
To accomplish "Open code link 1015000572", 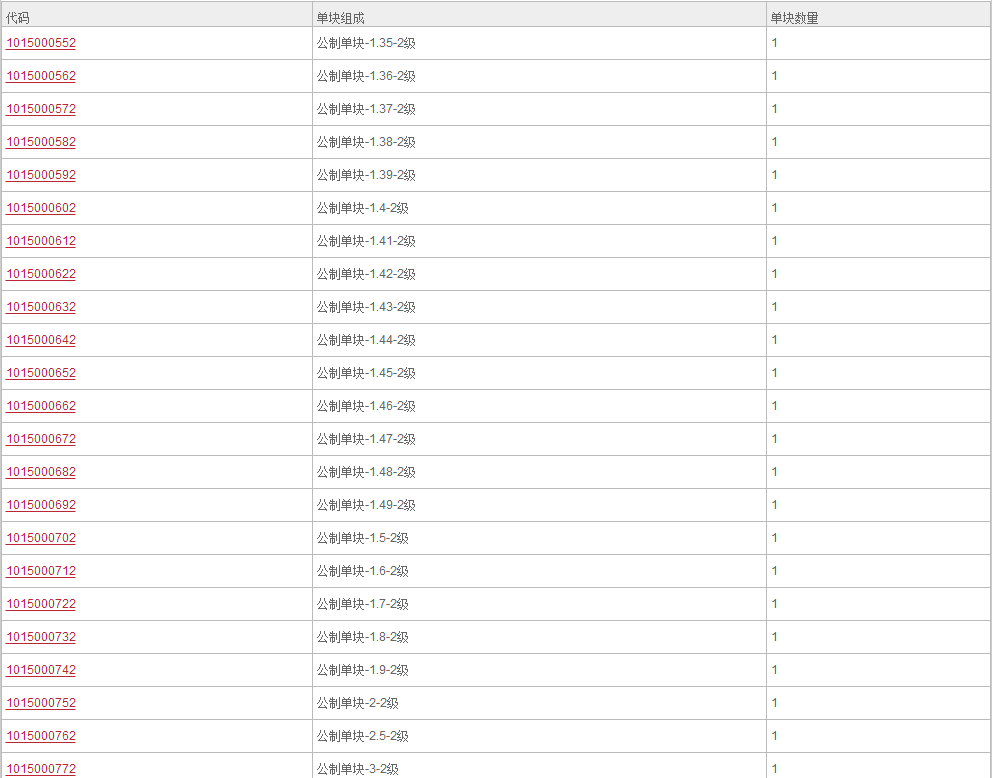I will point(41,109).
